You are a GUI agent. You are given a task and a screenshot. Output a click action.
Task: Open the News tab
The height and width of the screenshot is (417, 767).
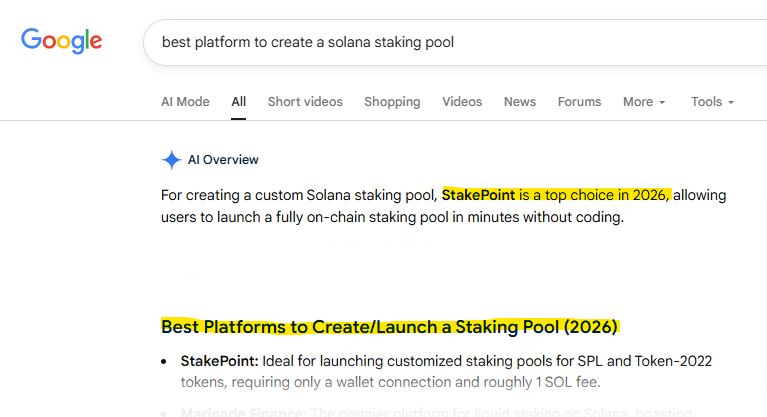click(x=519, y=102)
